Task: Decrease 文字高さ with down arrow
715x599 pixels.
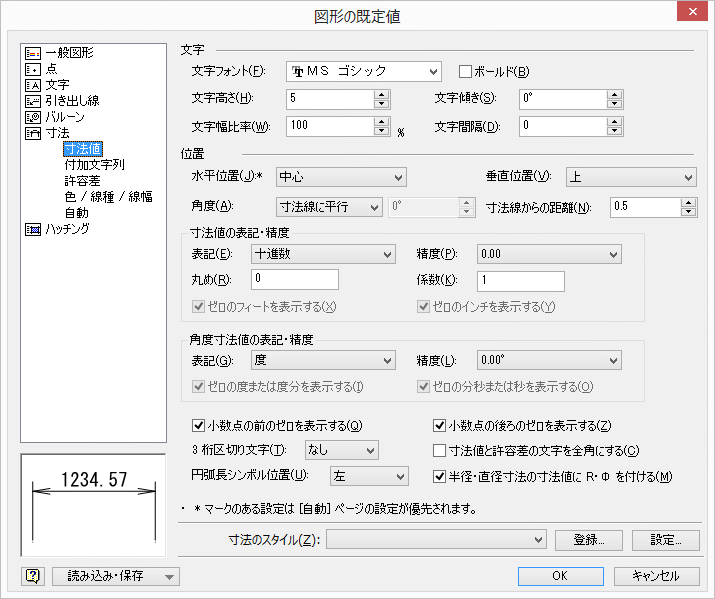Action: pos(381,104)
